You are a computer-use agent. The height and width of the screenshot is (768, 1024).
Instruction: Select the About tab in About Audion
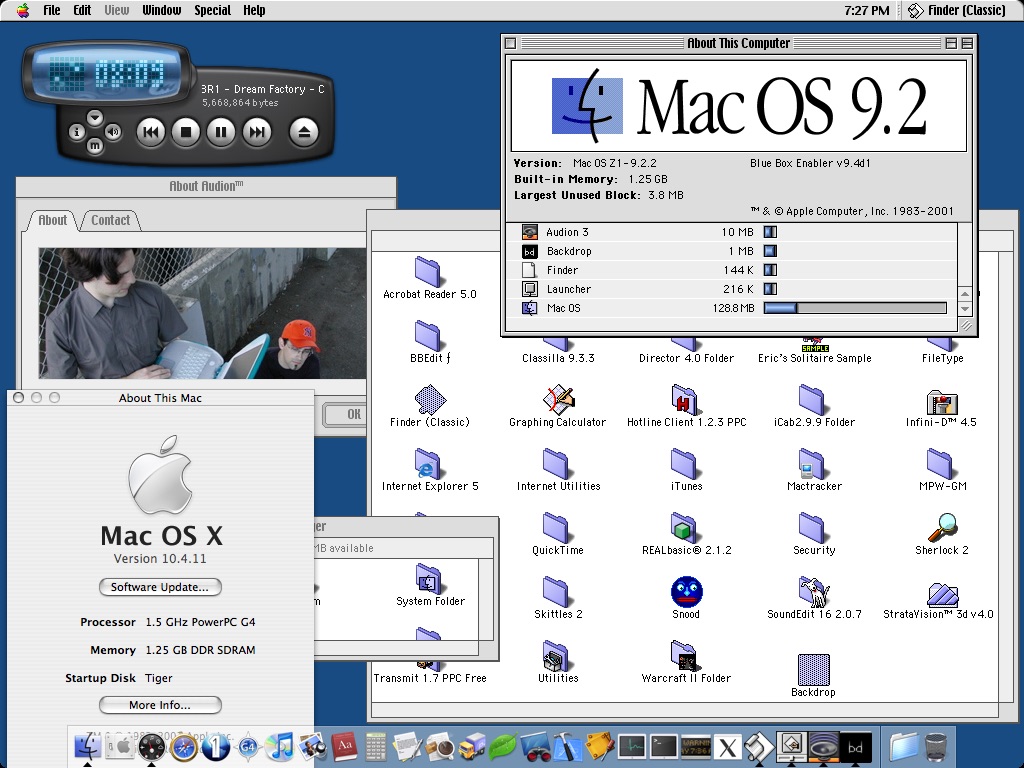pyautogui.click(x=52, y=220)
